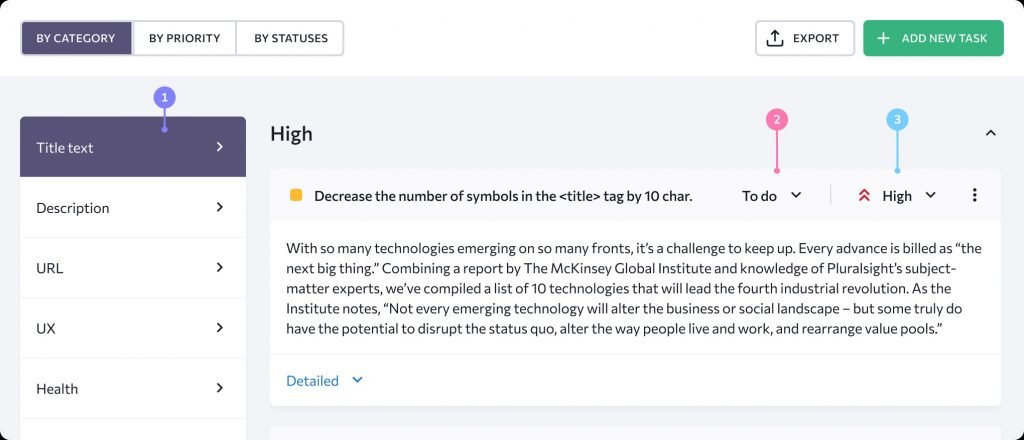Click the pink annotation marker 2
Screen dimensions: 1024x440
(x=777, y=120)
